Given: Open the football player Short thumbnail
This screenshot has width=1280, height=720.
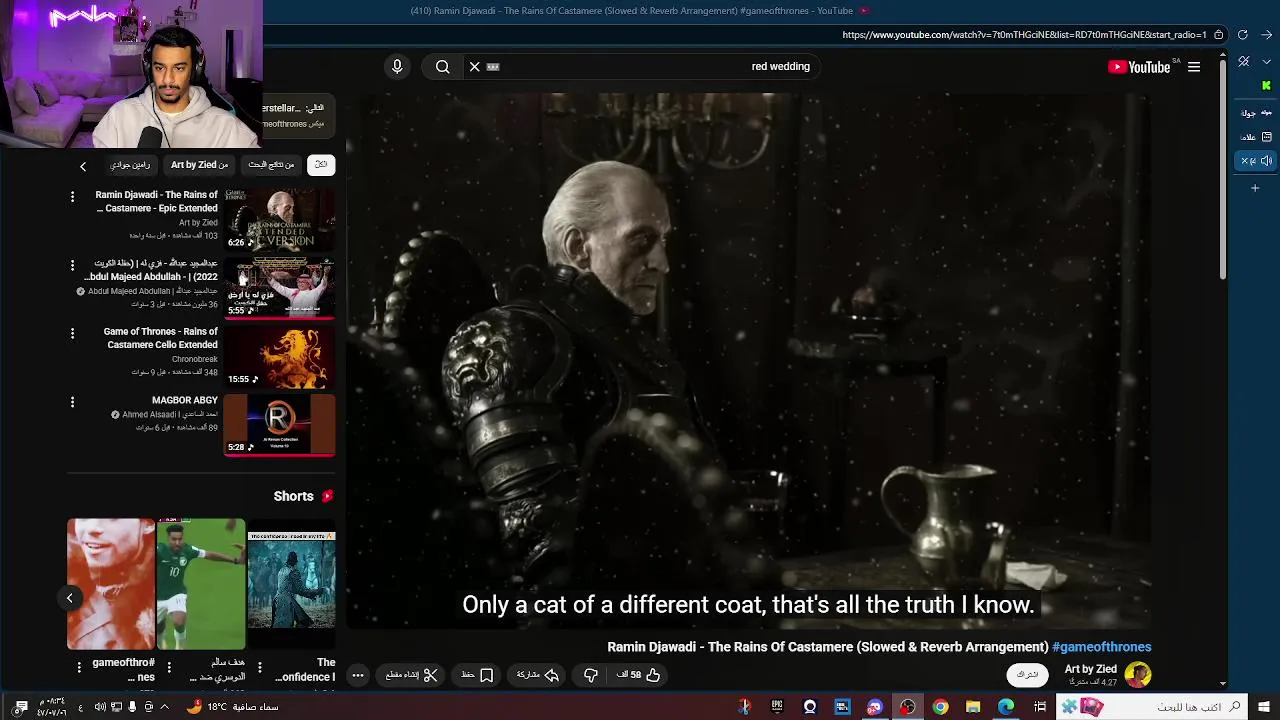Looking at the screenshot, I should (201, 584).
